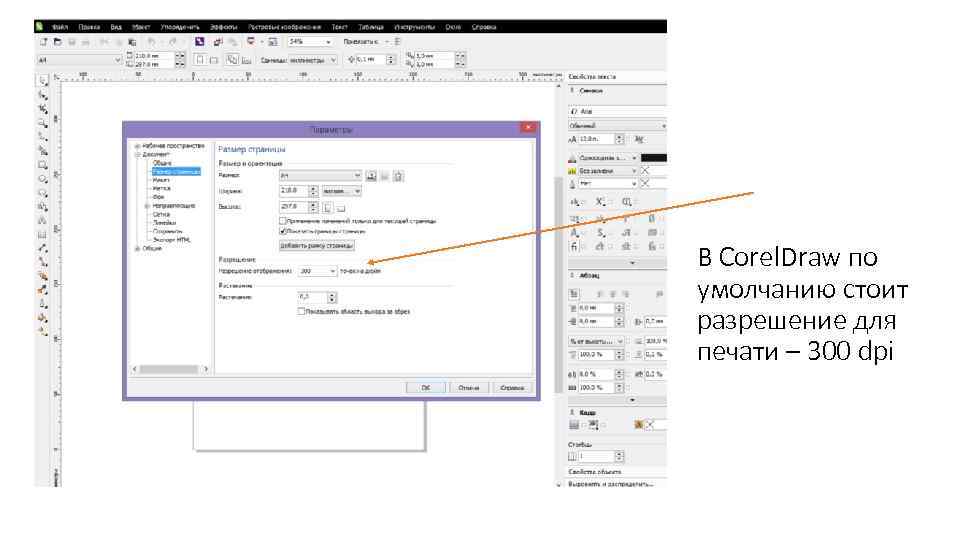960x540 pixels.
Task: Toggle show page border checkbox
Action: coord(283,231)
